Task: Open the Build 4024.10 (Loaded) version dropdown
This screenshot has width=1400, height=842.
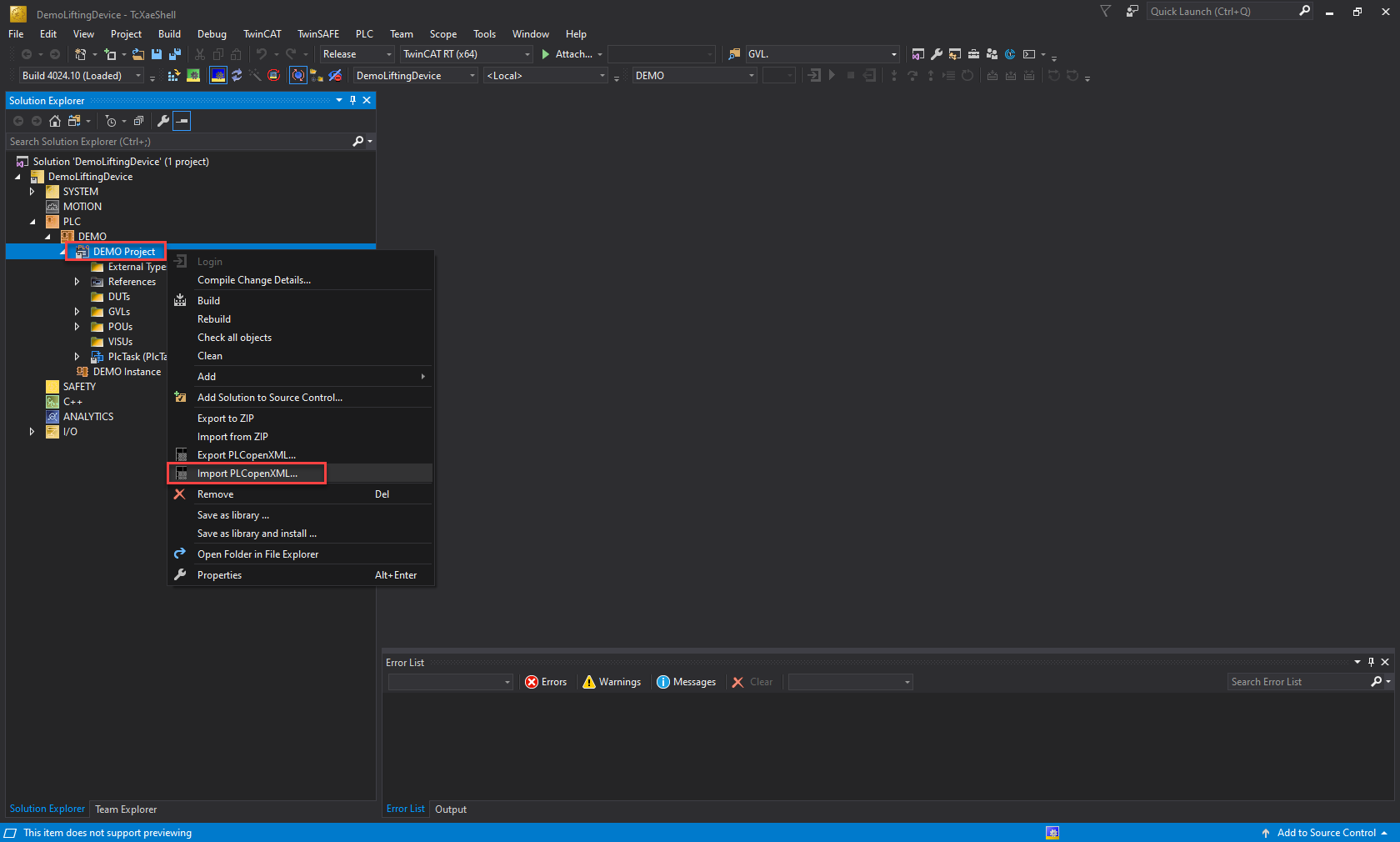Action: coord(81,76)
